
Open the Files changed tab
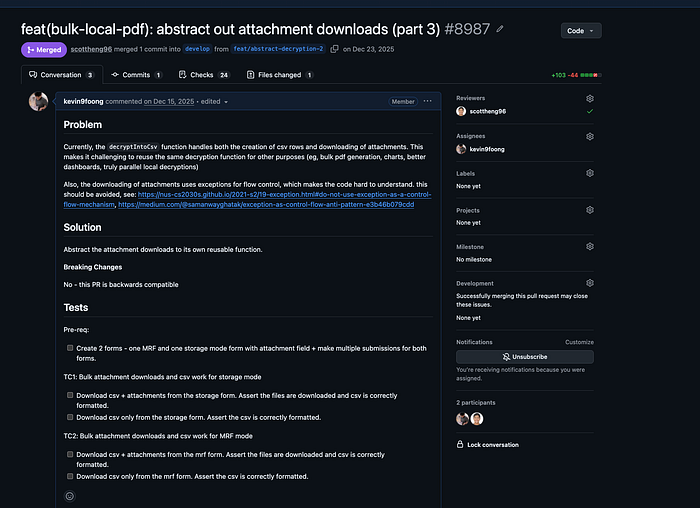[280, 75]
